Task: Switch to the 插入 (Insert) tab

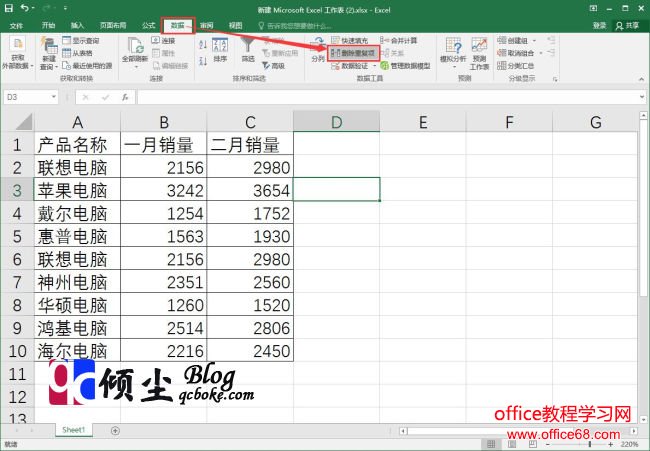Action: point(77,26)
